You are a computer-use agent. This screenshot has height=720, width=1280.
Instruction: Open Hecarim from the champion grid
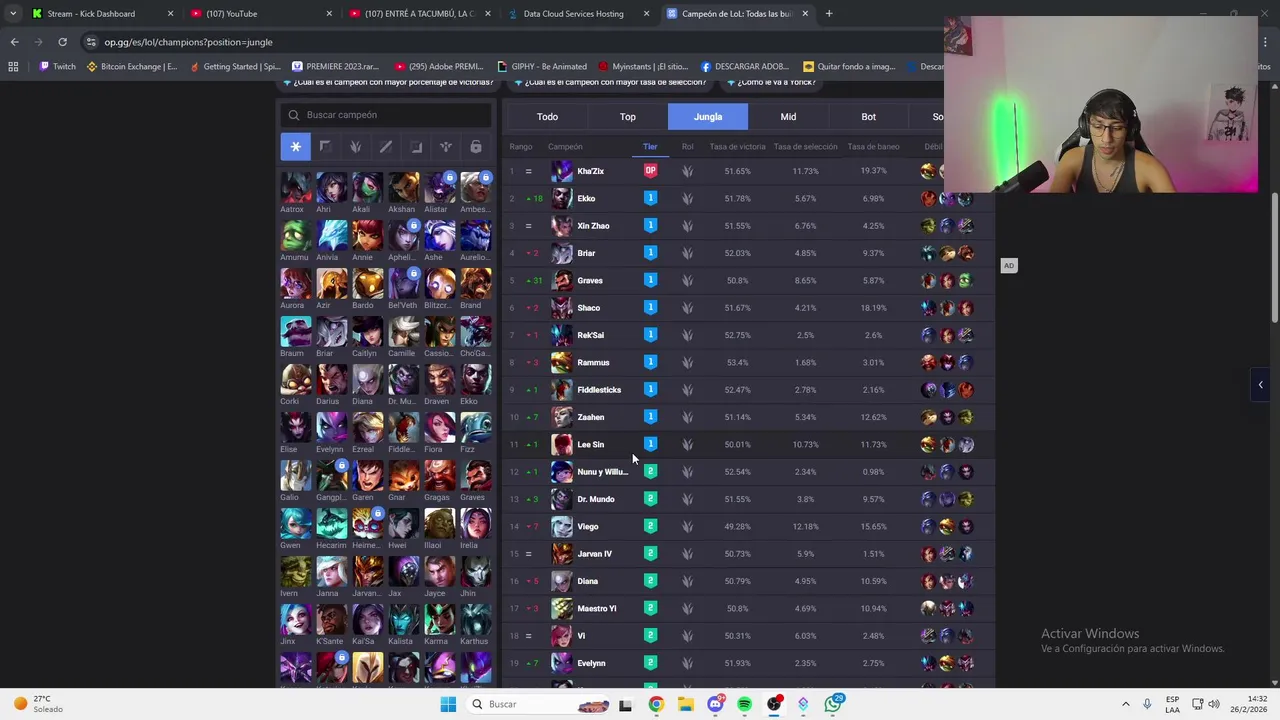tap(331, 524)
